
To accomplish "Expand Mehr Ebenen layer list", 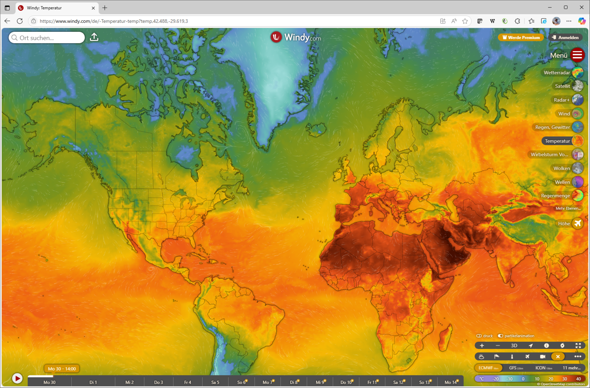I will tap(568, 208).
